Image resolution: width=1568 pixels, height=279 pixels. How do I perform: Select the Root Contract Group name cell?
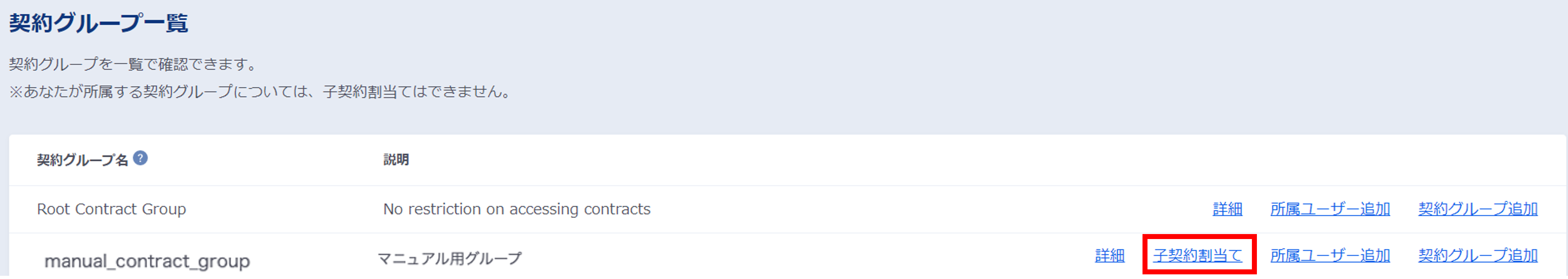pyautogui.click(x=112, y=209)
